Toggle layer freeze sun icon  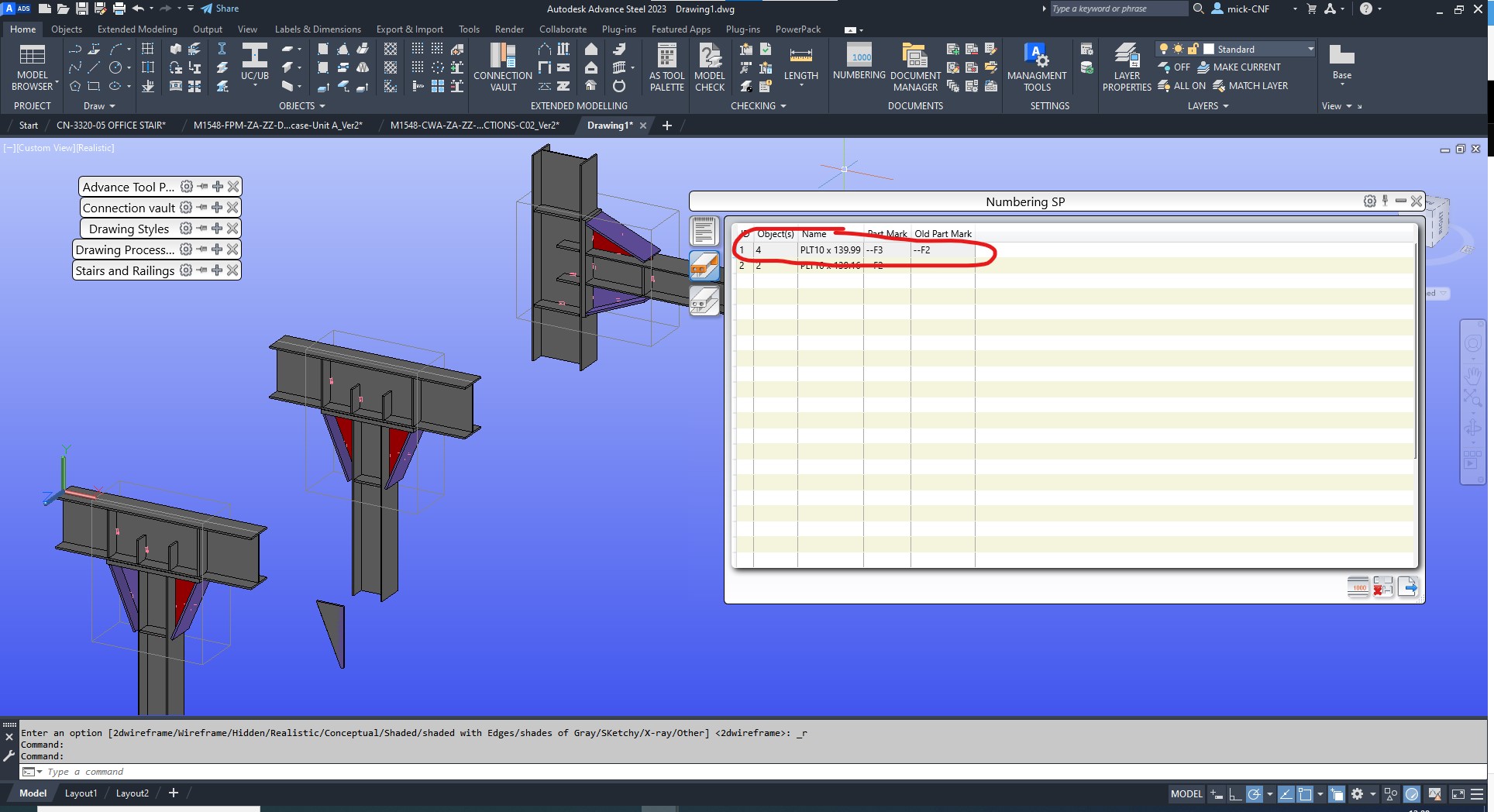pos(1178,49)
